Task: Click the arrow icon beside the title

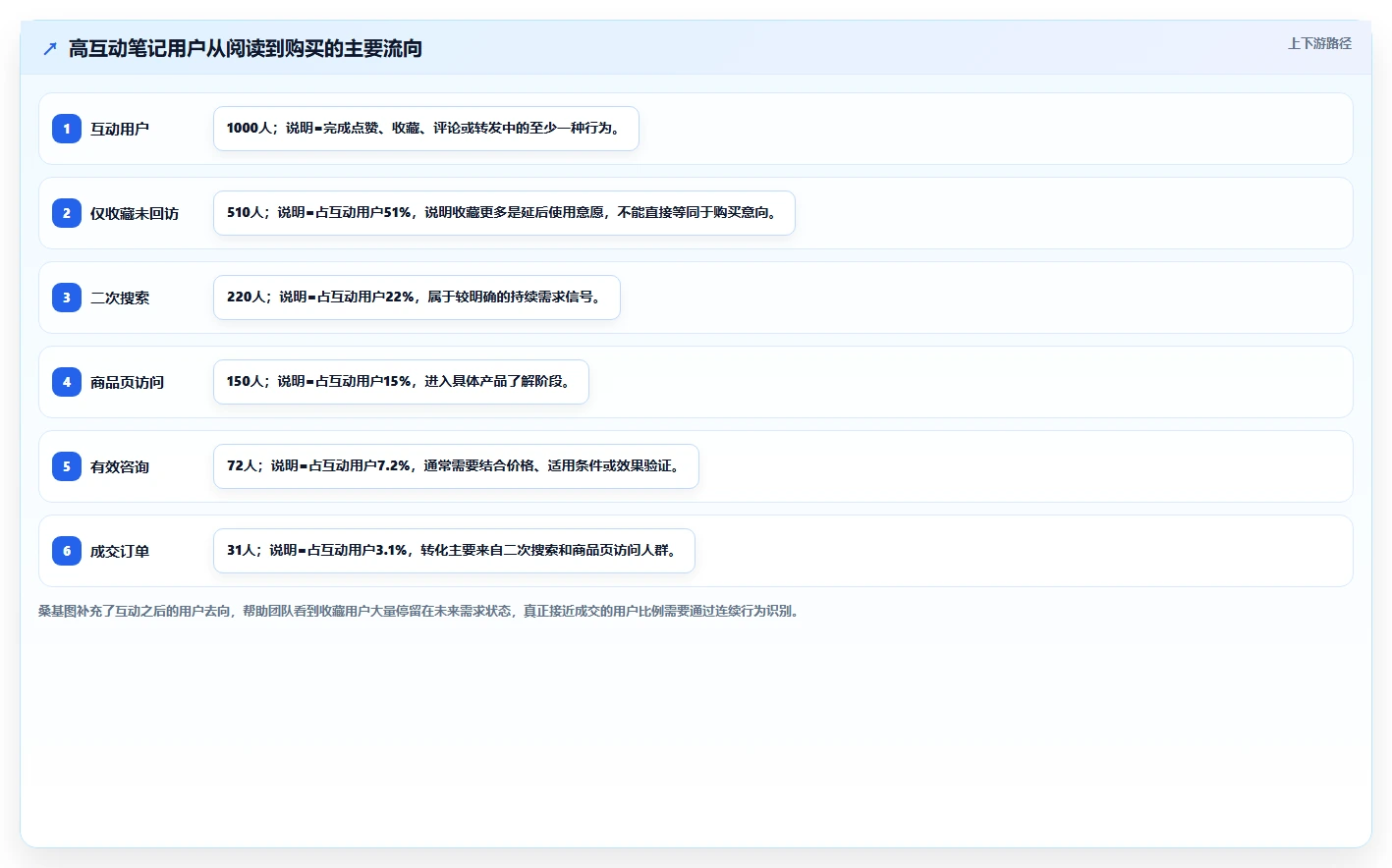Action: click(x=50, y=48)
